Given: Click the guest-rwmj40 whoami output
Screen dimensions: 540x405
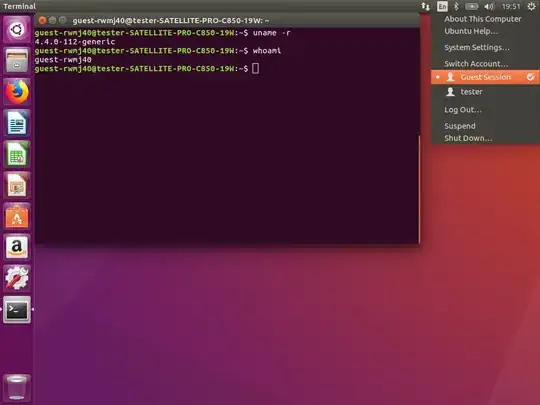Looking at the screenshot, I should coord(63,60).
